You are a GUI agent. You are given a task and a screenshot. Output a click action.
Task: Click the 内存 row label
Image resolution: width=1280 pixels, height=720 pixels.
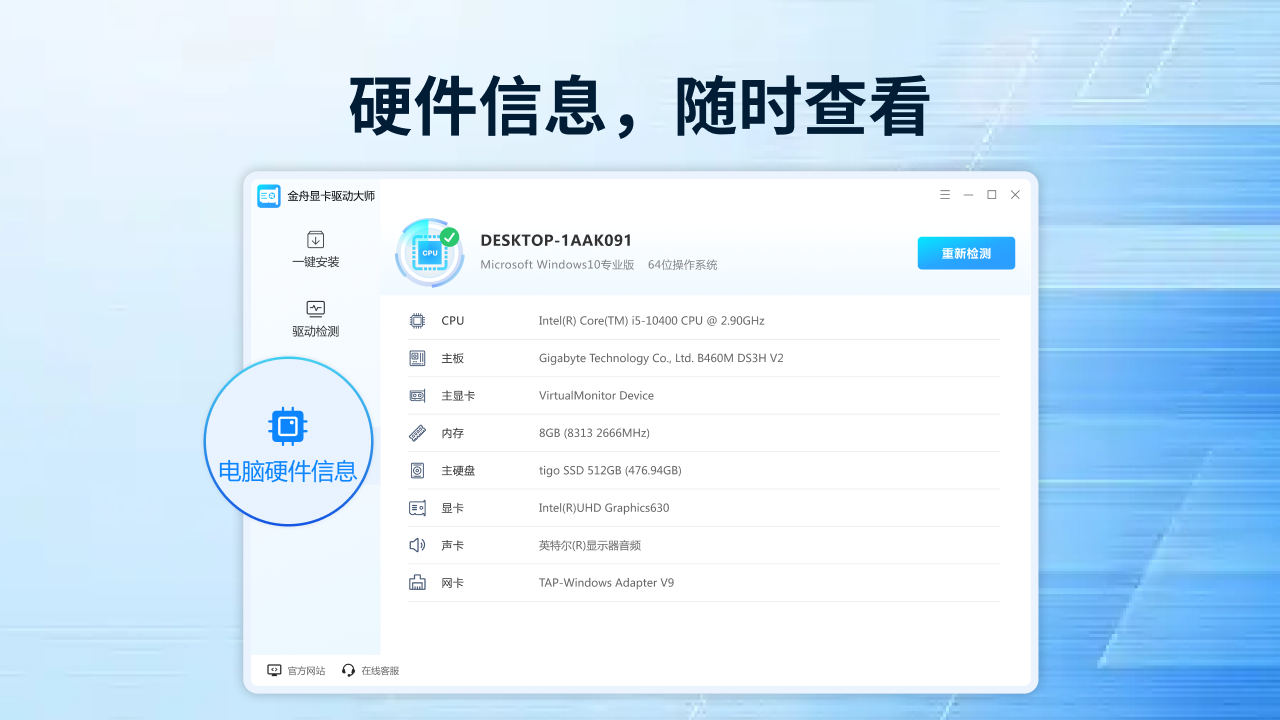[453, 433]
